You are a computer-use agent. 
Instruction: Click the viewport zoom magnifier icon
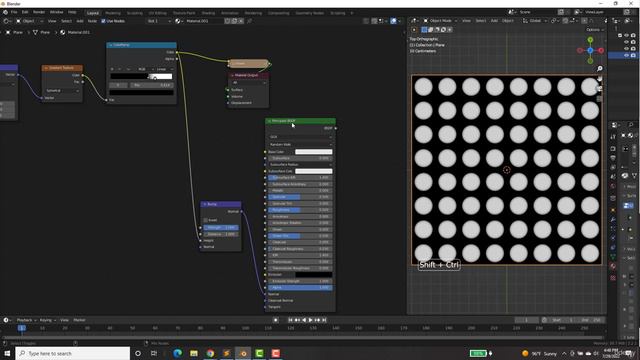[x=600, y=69]
